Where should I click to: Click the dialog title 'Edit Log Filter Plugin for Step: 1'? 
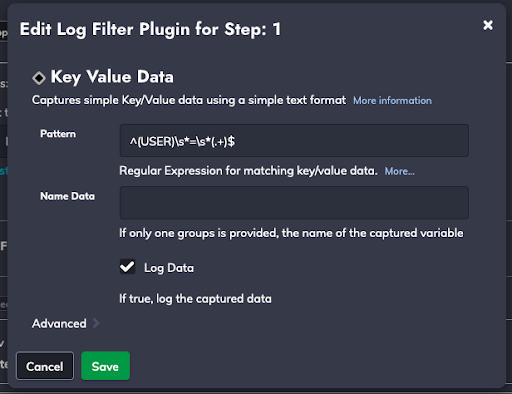point(150,29)
